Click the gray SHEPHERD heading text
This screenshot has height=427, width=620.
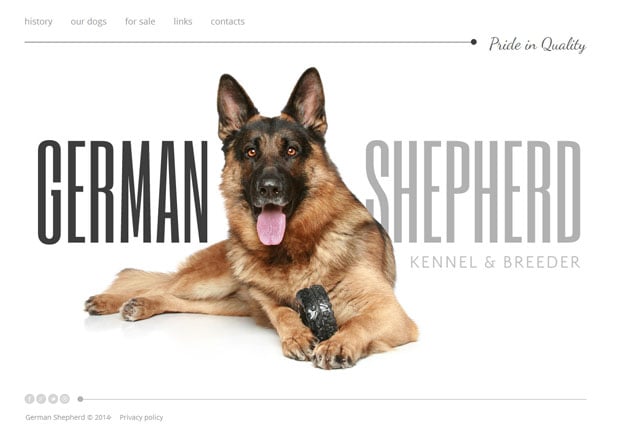(473, 192)
